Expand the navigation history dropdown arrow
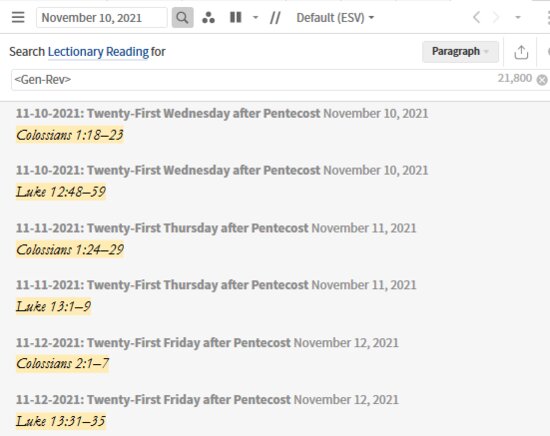 (x=518, y=17)
